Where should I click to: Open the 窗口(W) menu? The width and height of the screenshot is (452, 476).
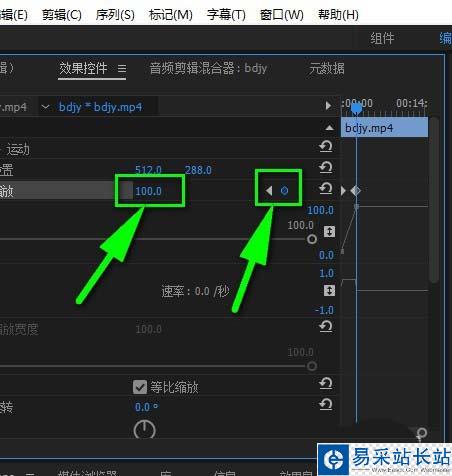(282, 15)
